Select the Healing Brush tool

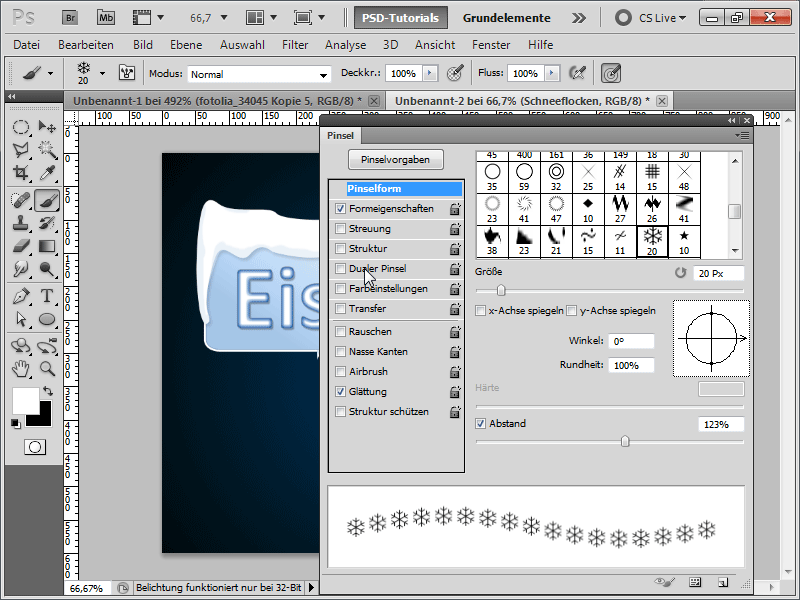point(20,200)
